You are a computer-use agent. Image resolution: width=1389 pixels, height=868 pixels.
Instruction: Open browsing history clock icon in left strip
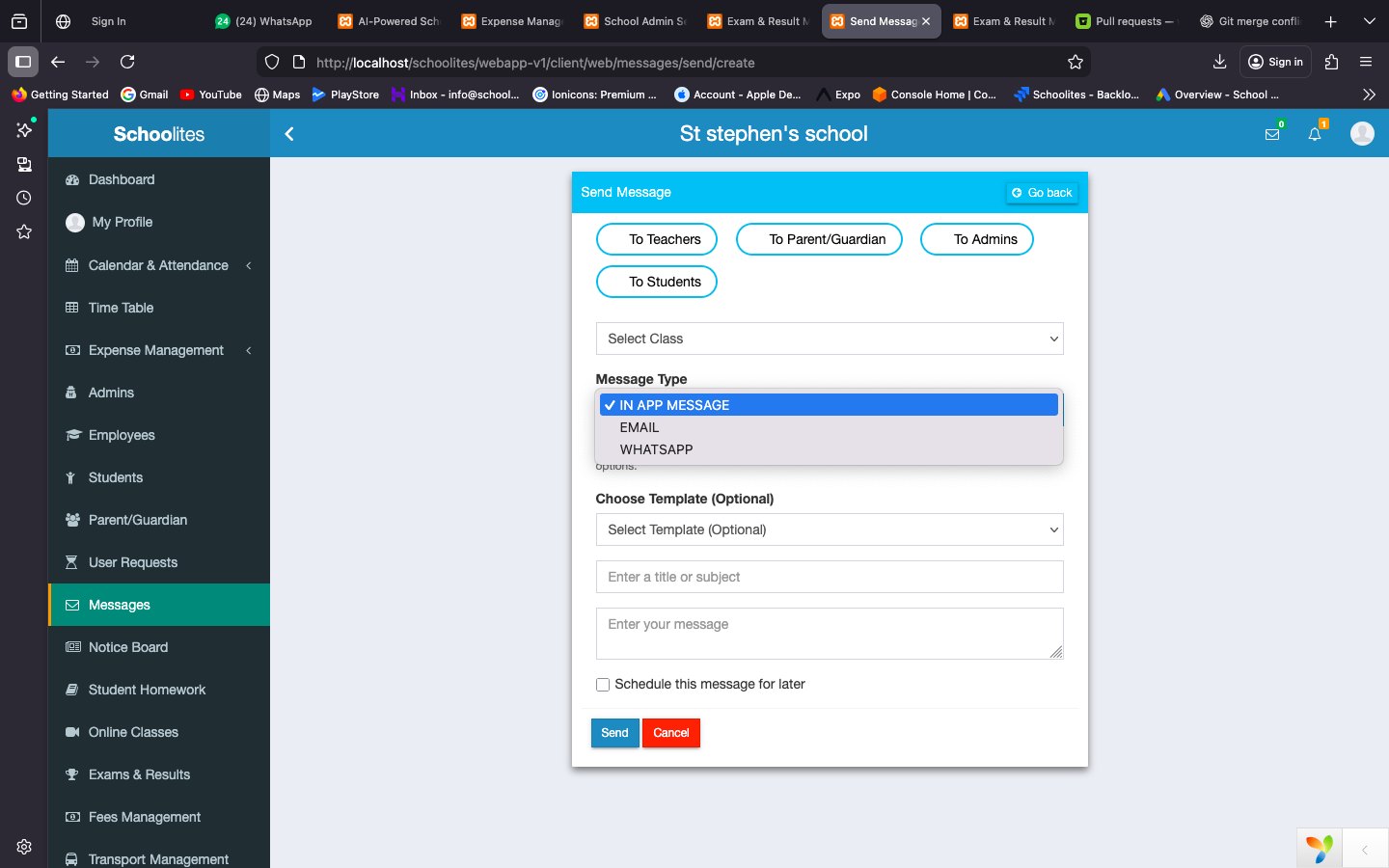(23, 197)
